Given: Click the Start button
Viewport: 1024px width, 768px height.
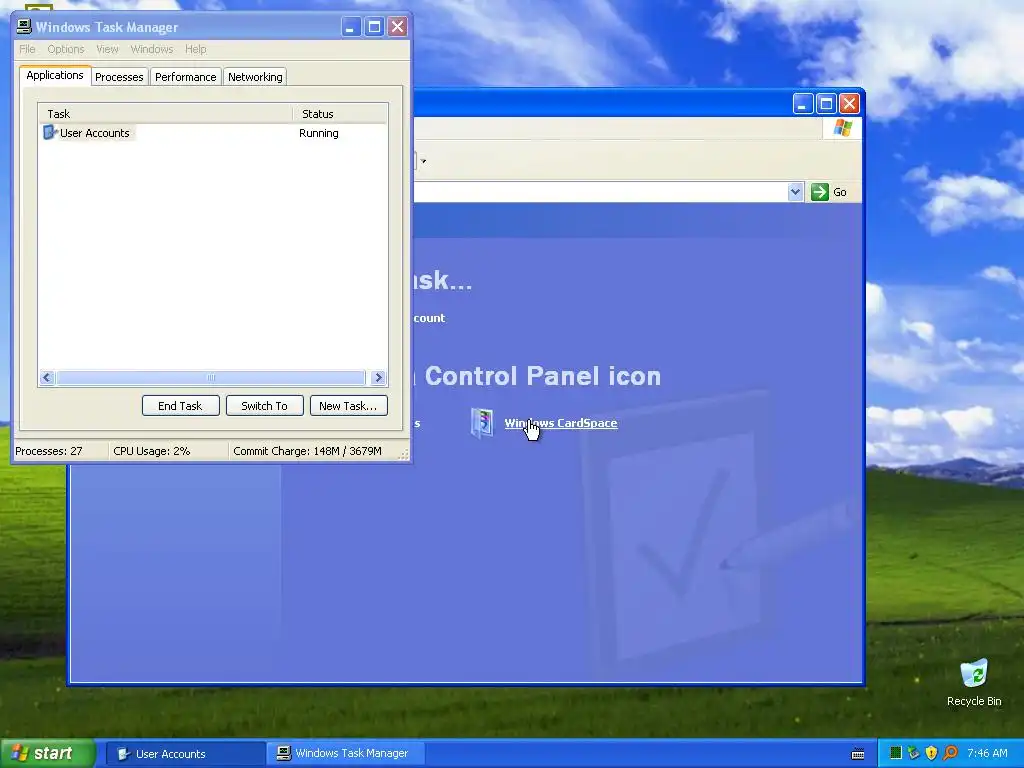Looking at the screenshot, I should [x=47, y=753].
